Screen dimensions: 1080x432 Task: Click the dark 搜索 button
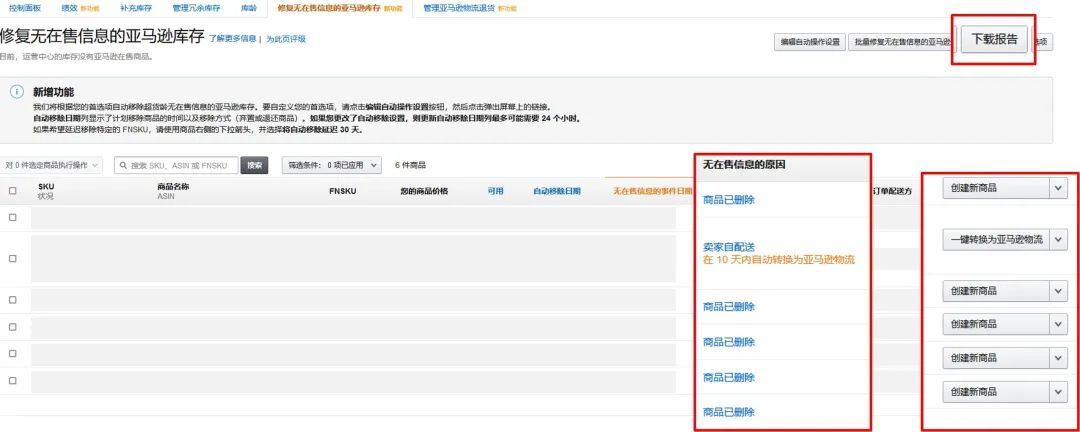(254, 165)
